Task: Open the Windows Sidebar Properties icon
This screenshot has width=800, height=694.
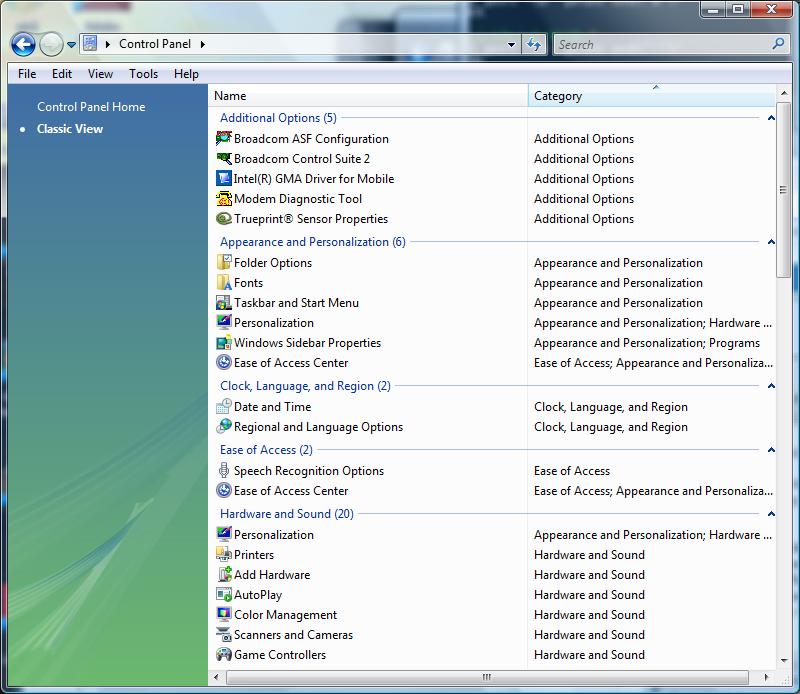Action: [223, 342]
